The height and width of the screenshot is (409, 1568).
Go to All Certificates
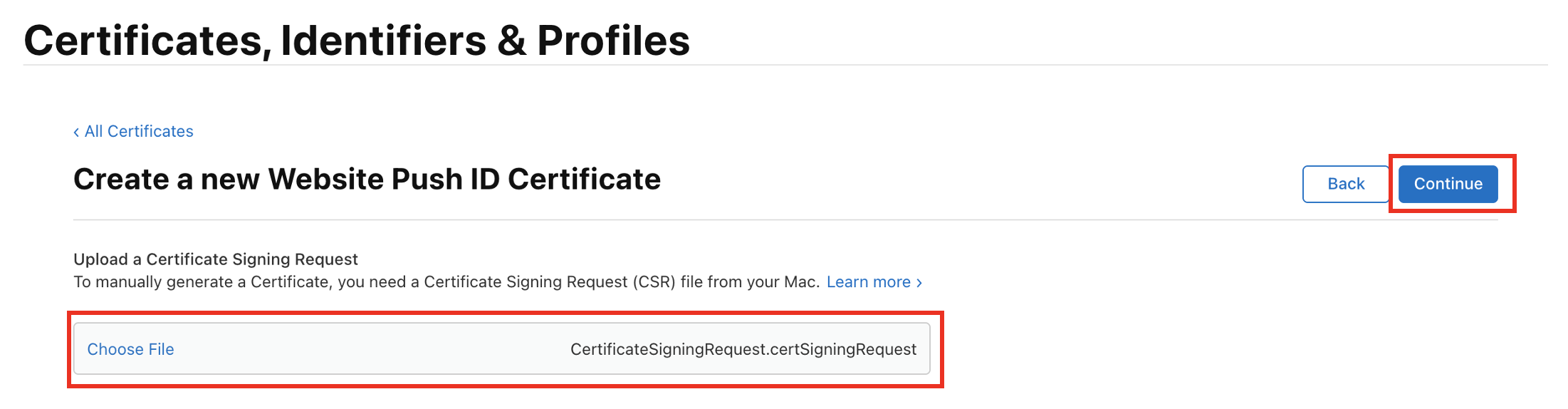pyautogui.click(x=139, y=132)
